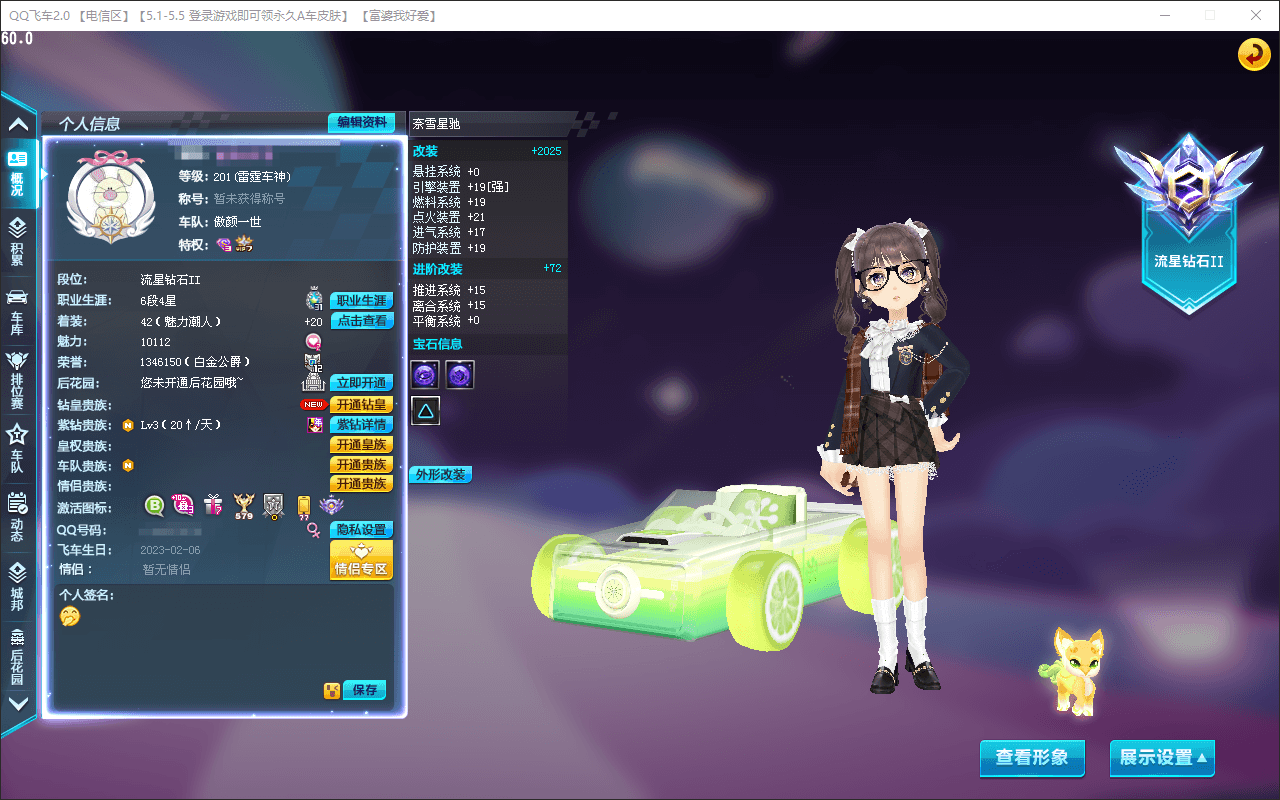This screenshot has width=1280, height=800.
Task: Click the 流星钻石II rank badge
Action: [x=1188, y=222]
